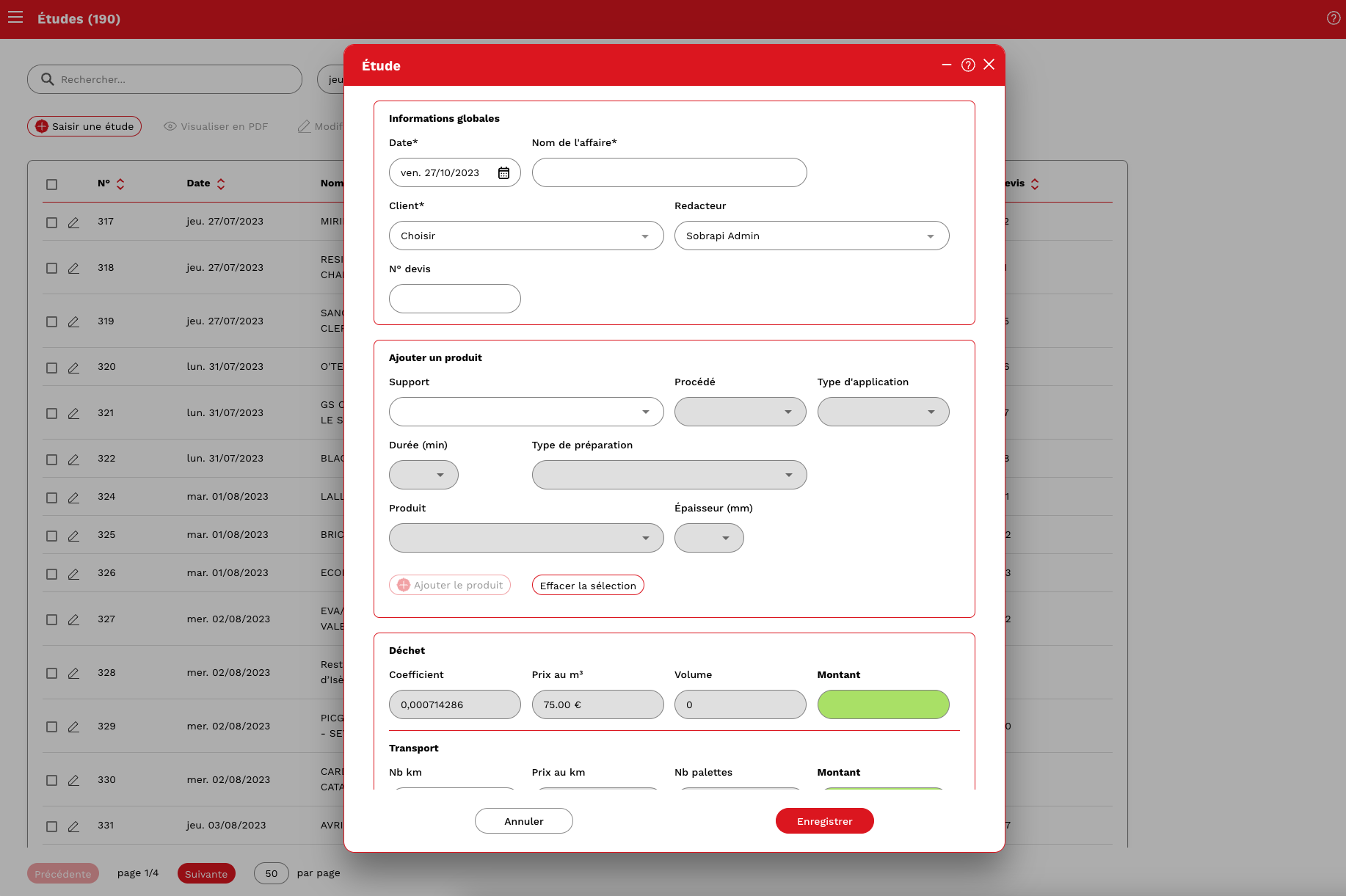The image size is (1346, 896).
Task: Edit study 319 with the pencil icon
Action: tap(73, 322)
